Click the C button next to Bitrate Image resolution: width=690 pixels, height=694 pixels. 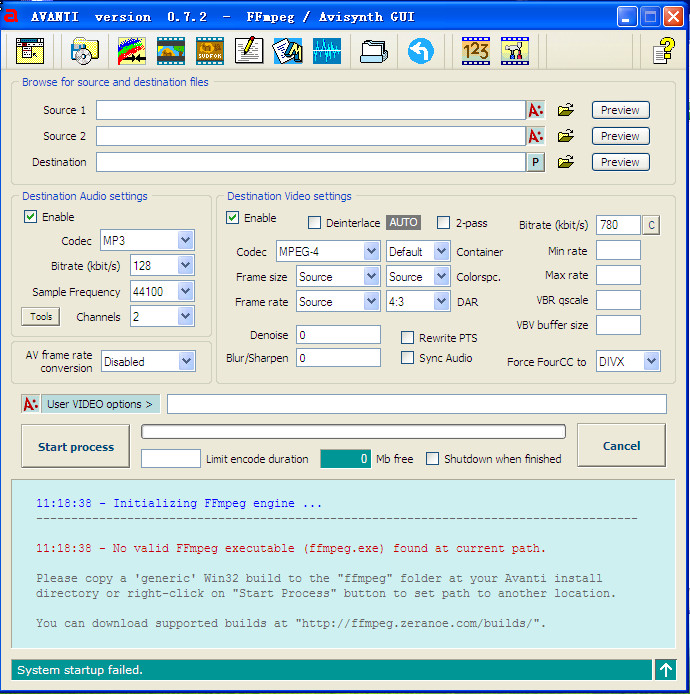click(651, 225)
